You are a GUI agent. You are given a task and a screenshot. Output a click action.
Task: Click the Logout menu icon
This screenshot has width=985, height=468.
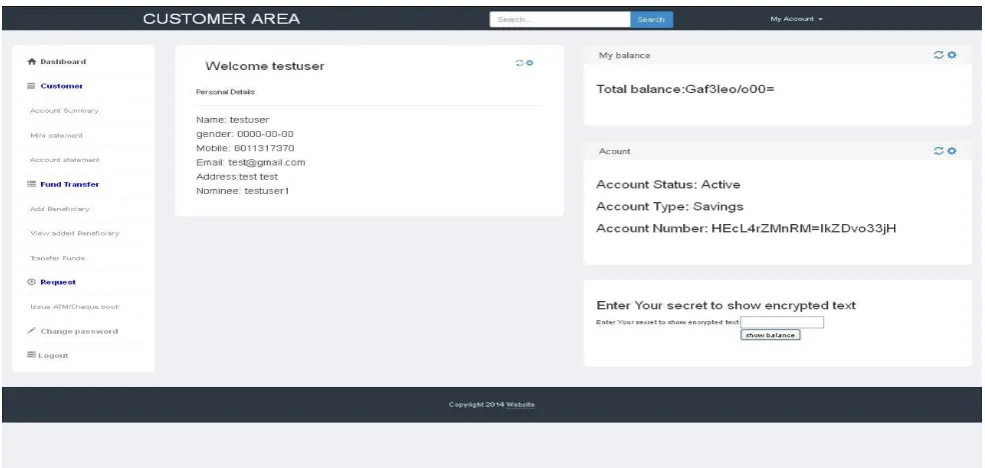[31, 355]
